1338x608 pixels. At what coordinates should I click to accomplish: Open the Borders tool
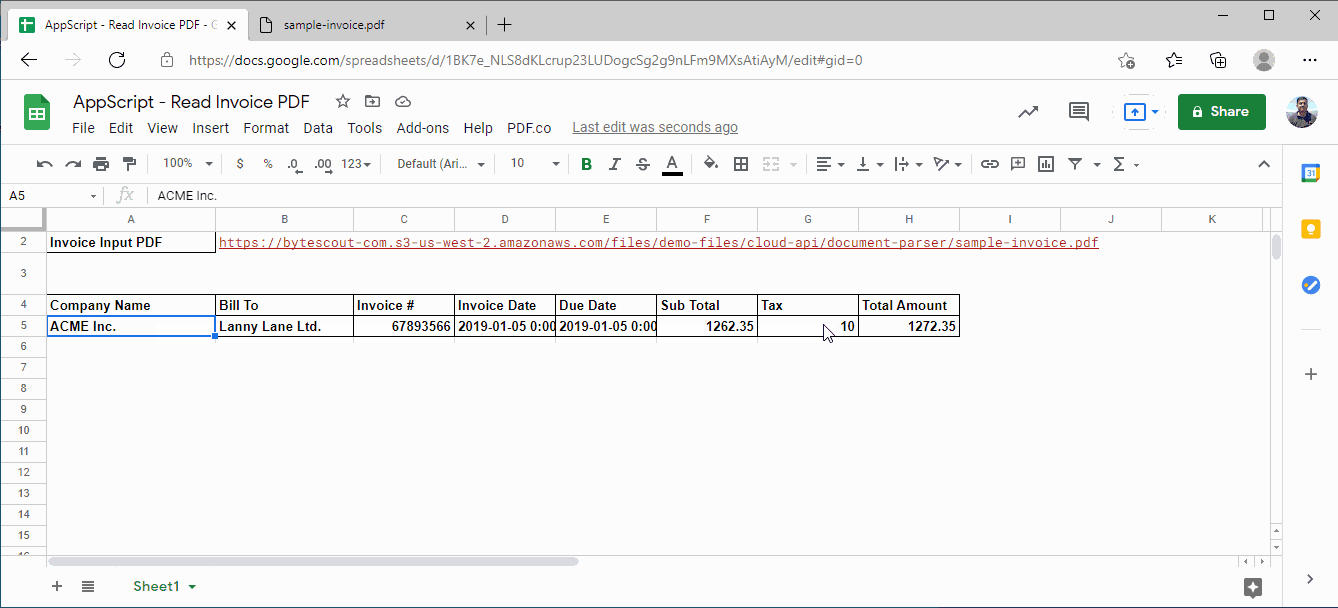tap(741, 164)
